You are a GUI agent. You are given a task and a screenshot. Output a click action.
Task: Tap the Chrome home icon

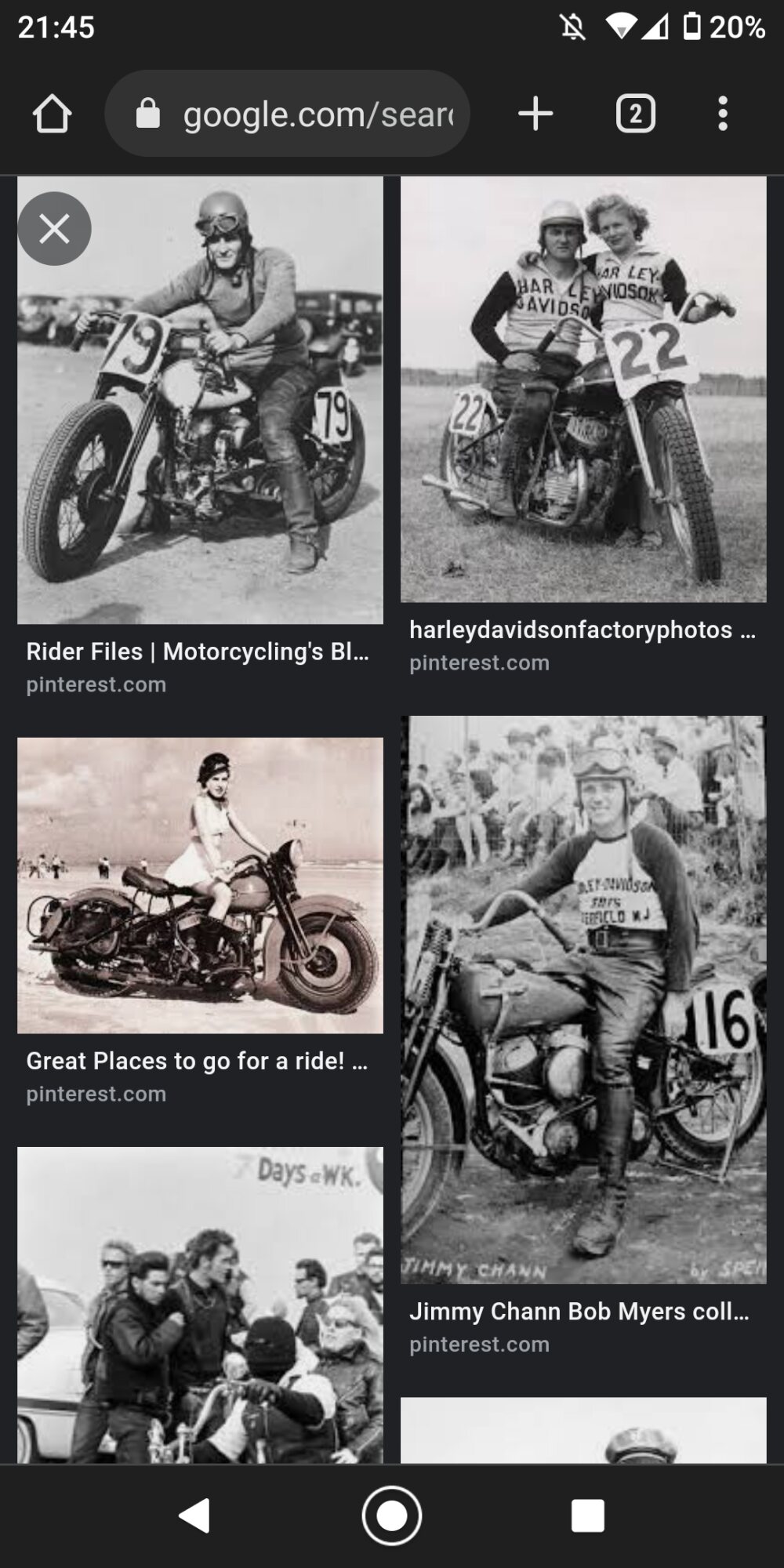coord(53,114)
